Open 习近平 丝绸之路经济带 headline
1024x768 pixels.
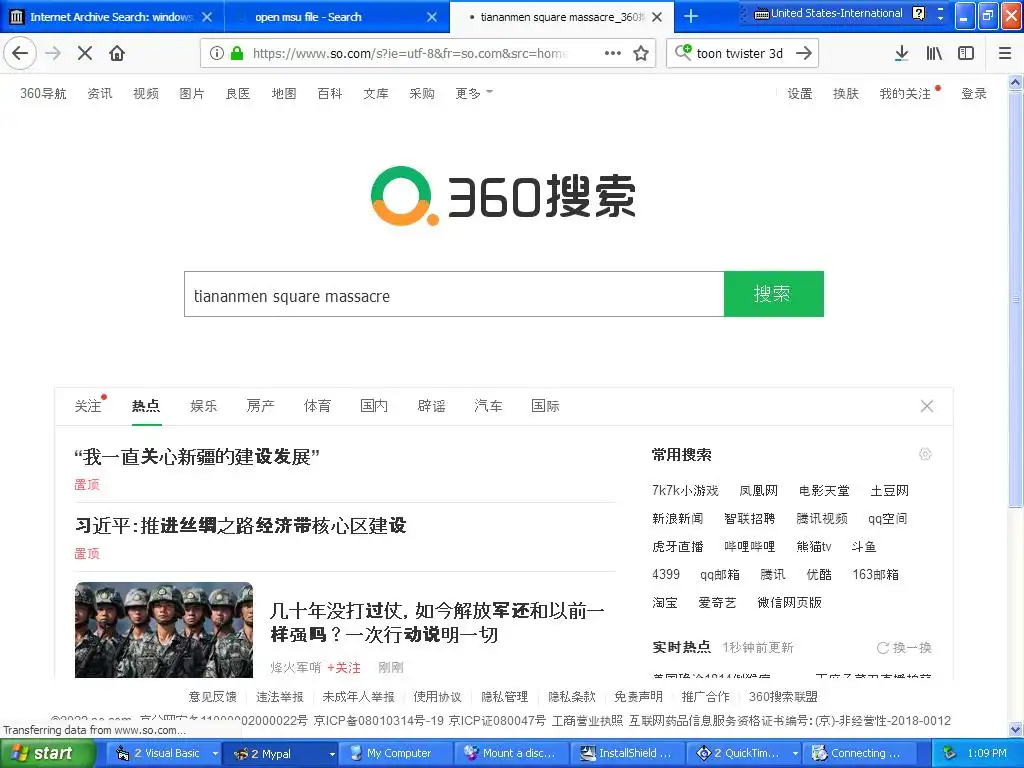241,526
